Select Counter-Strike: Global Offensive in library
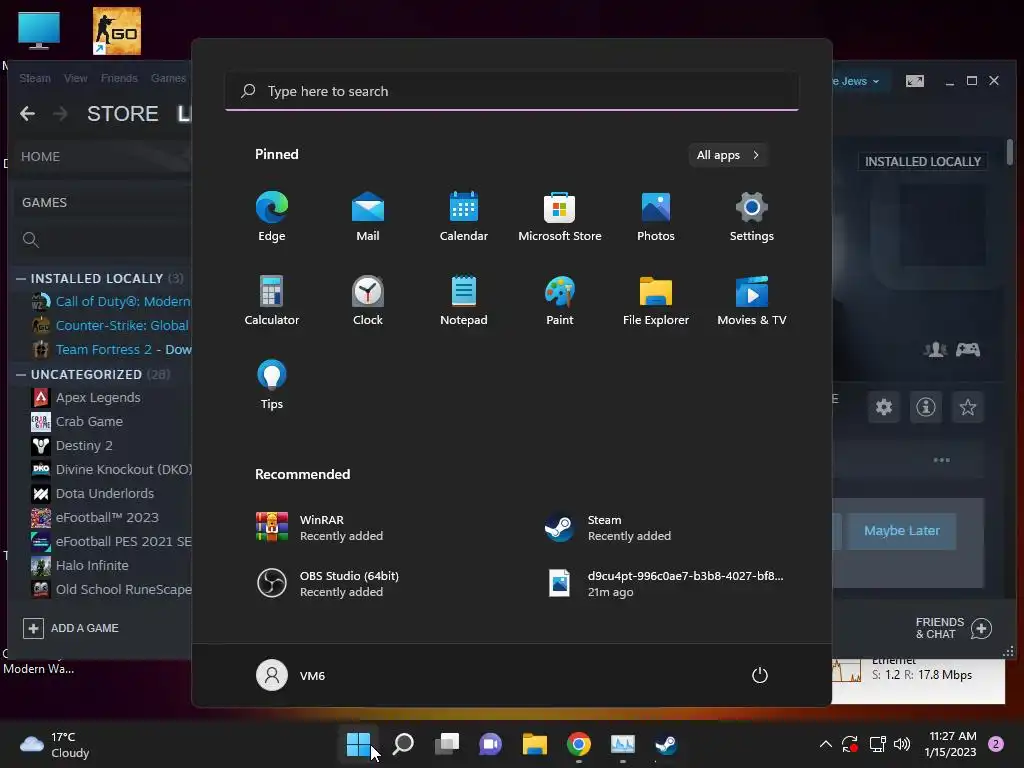 click(110, 325)
